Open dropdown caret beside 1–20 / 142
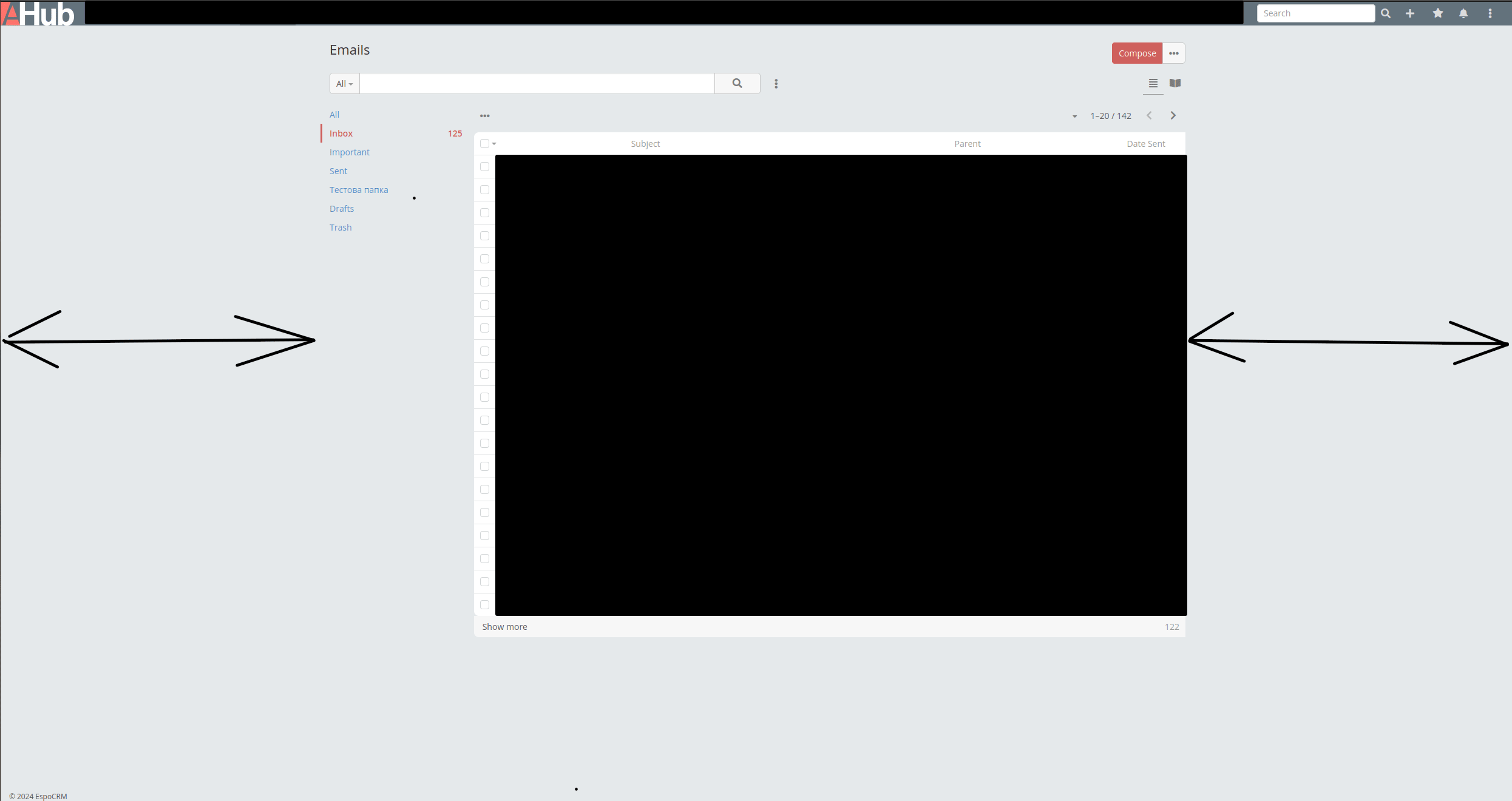 point(1074,116)
